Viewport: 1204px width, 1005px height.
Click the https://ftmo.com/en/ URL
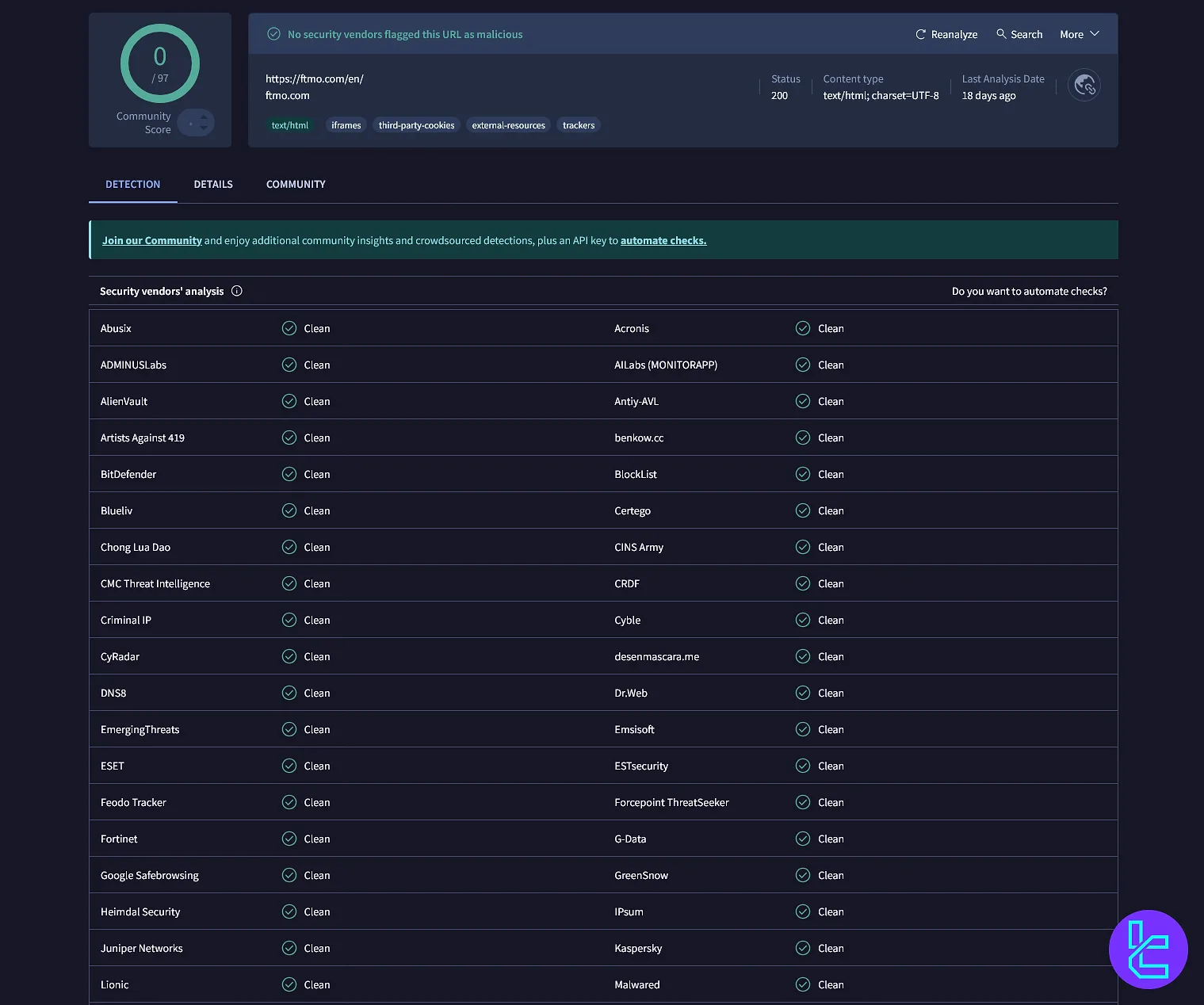click(x=314, y=78)
